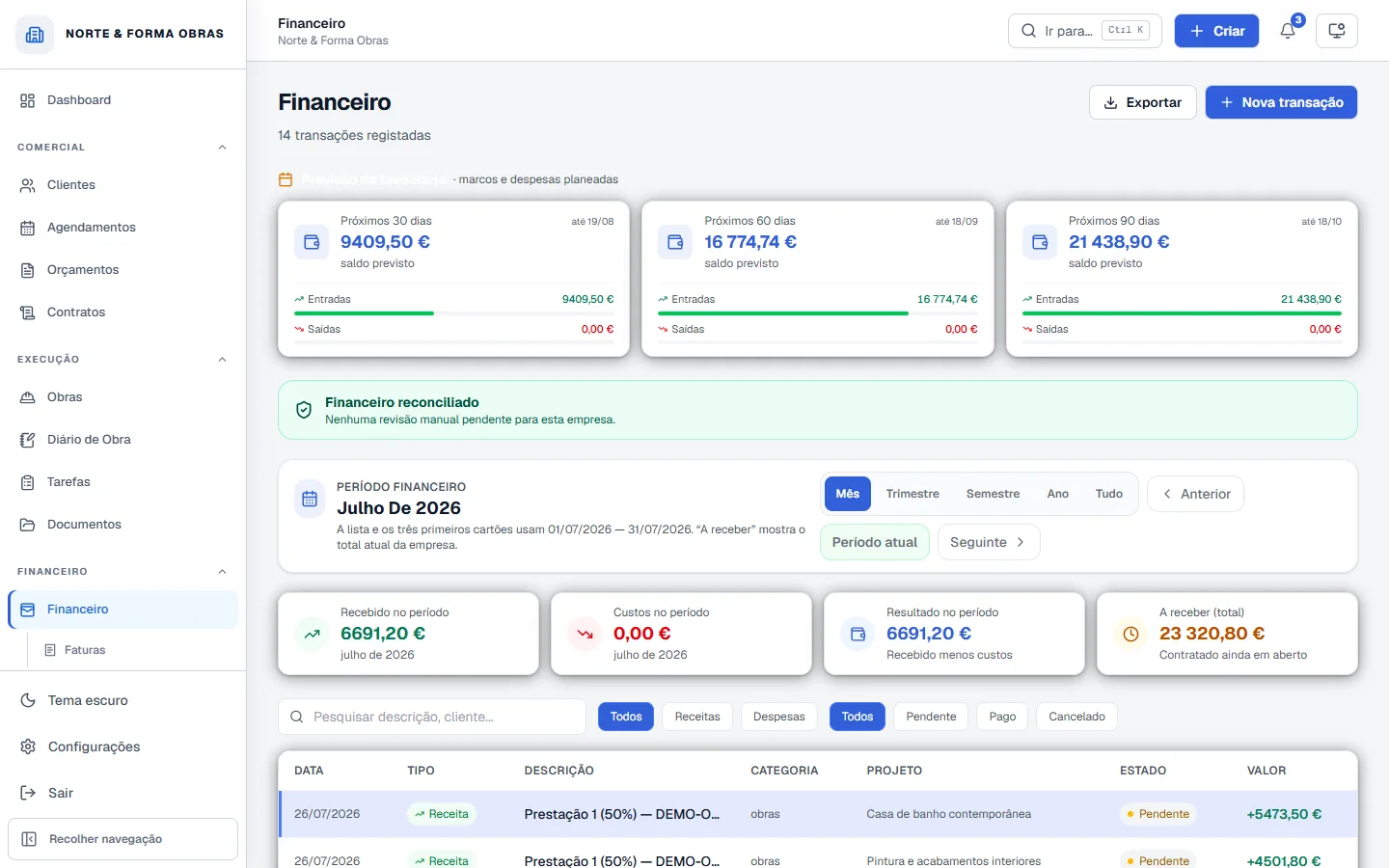Click Período atual button
Image resolution: width=1389 pixels, height=868 pixels.
[875, 542]
